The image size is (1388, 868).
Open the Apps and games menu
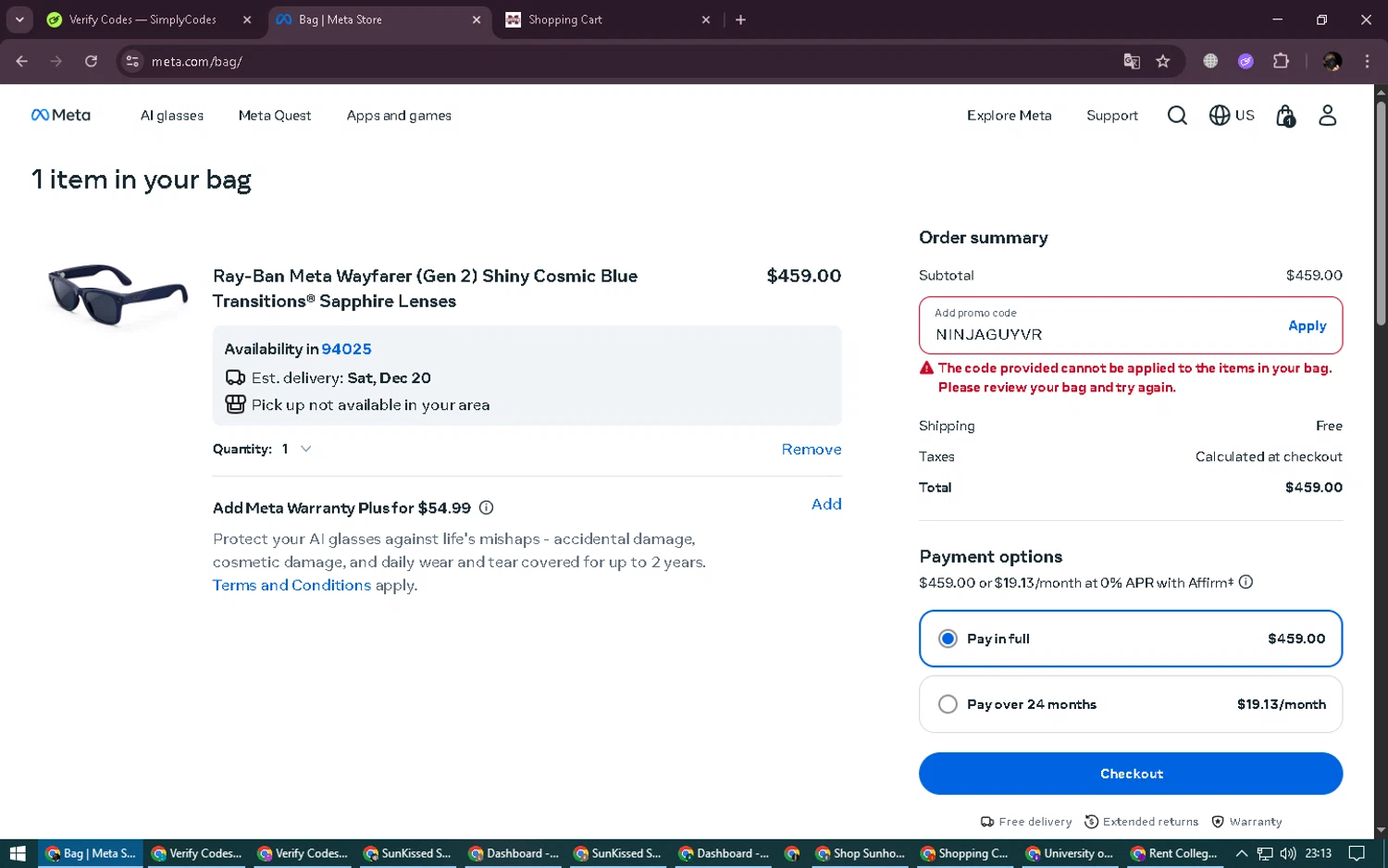[x=399, y=116]
